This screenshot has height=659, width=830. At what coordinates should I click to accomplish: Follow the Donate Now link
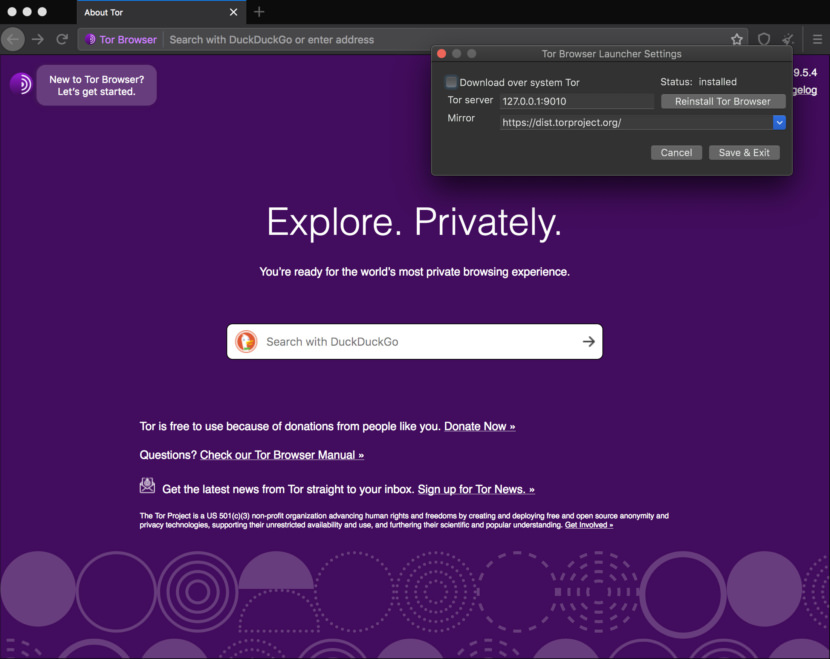(479, 426)
